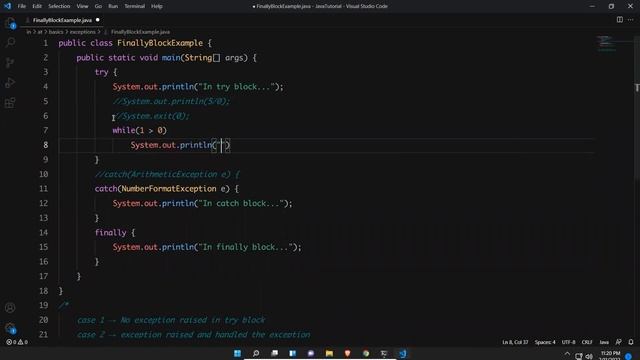Click the volume icon in system tray
This screenshot has width=640, height=360.
click(x=589, y=356)
